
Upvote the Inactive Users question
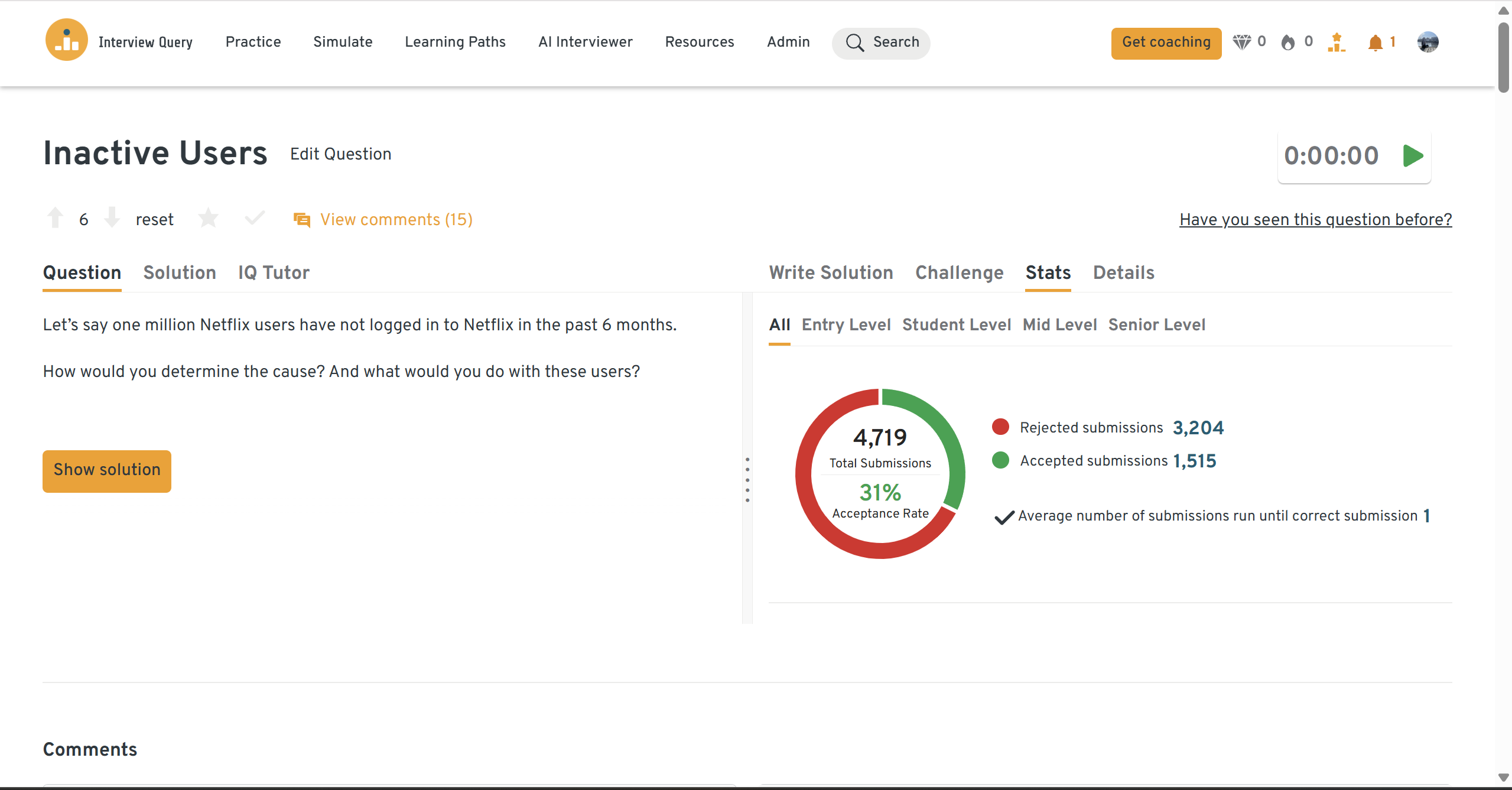coord(56,218)
